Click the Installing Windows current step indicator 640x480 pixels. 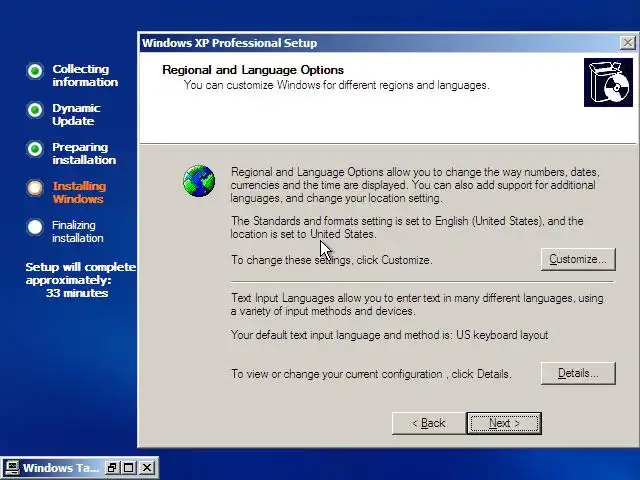(x=35, y=188)
